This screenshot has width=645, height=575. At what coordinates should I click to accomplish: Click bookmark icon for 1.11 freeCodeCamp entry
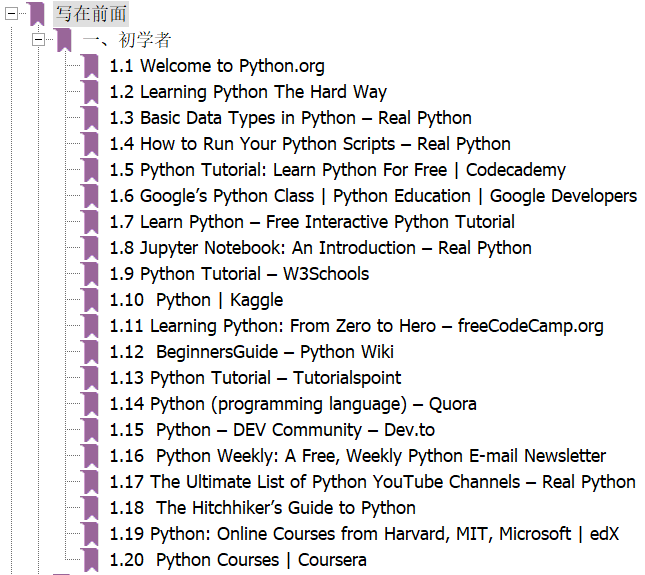pyautogui.click(x=91, y=326)
